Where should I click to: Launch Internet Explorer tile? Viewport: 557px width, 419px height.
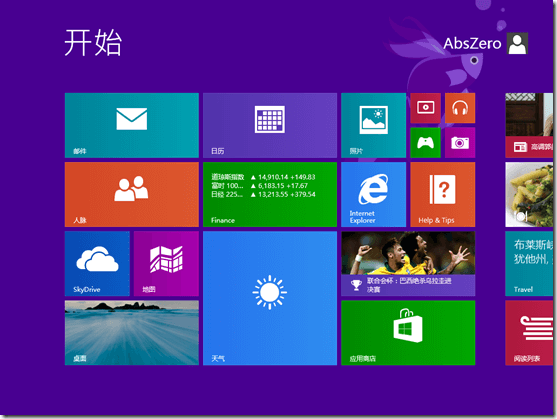[373, 194]
